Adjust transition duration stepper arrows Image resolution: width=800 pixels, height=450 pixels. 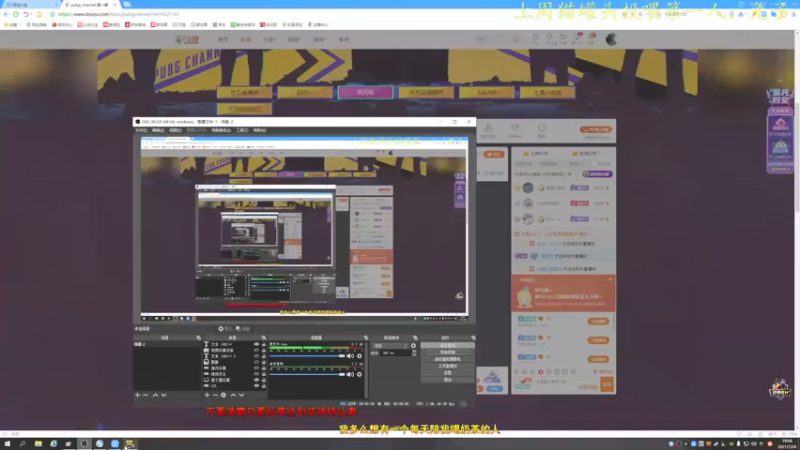tap(414, 353)
